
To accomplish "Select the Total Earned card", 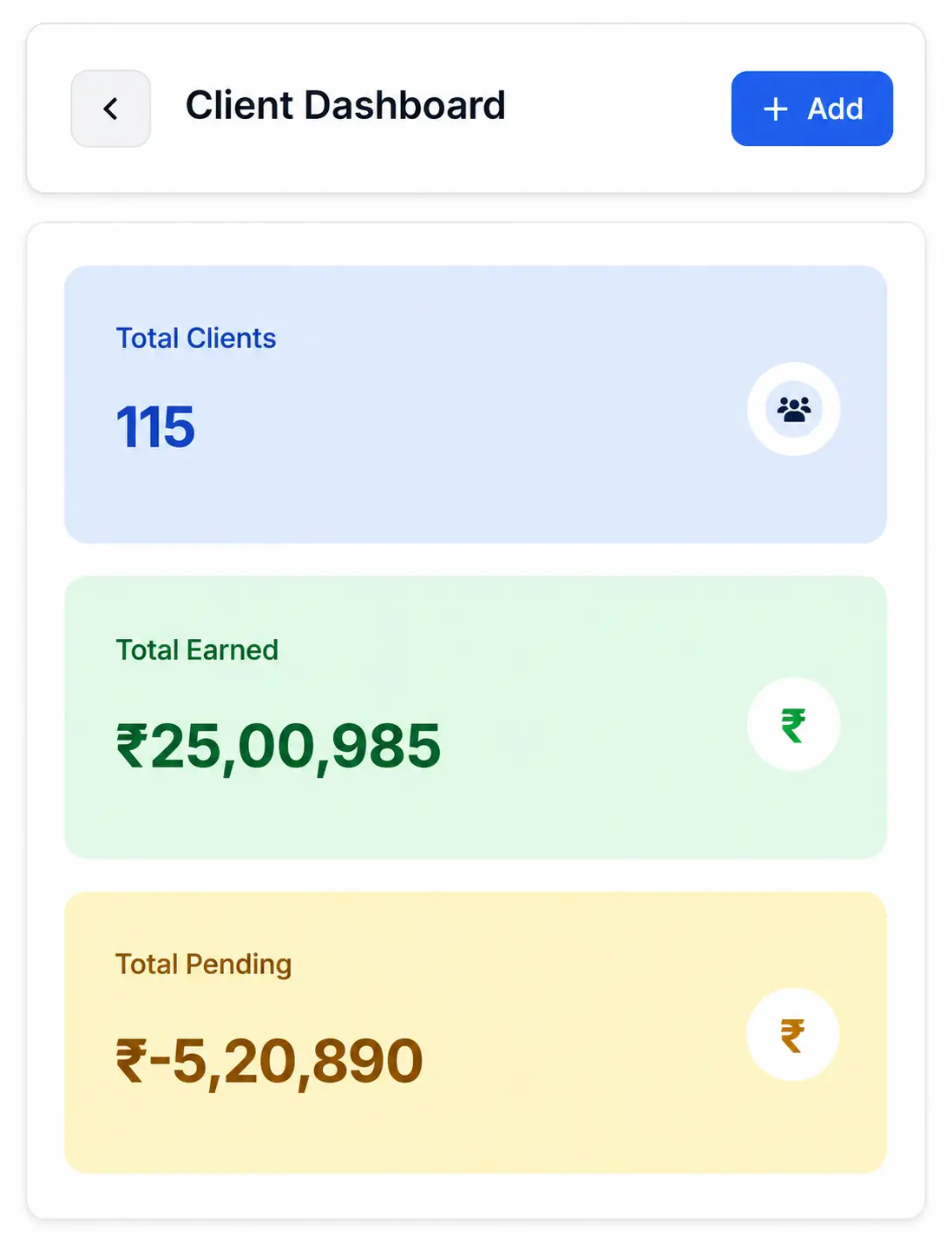I will click(x=476, y=717).
